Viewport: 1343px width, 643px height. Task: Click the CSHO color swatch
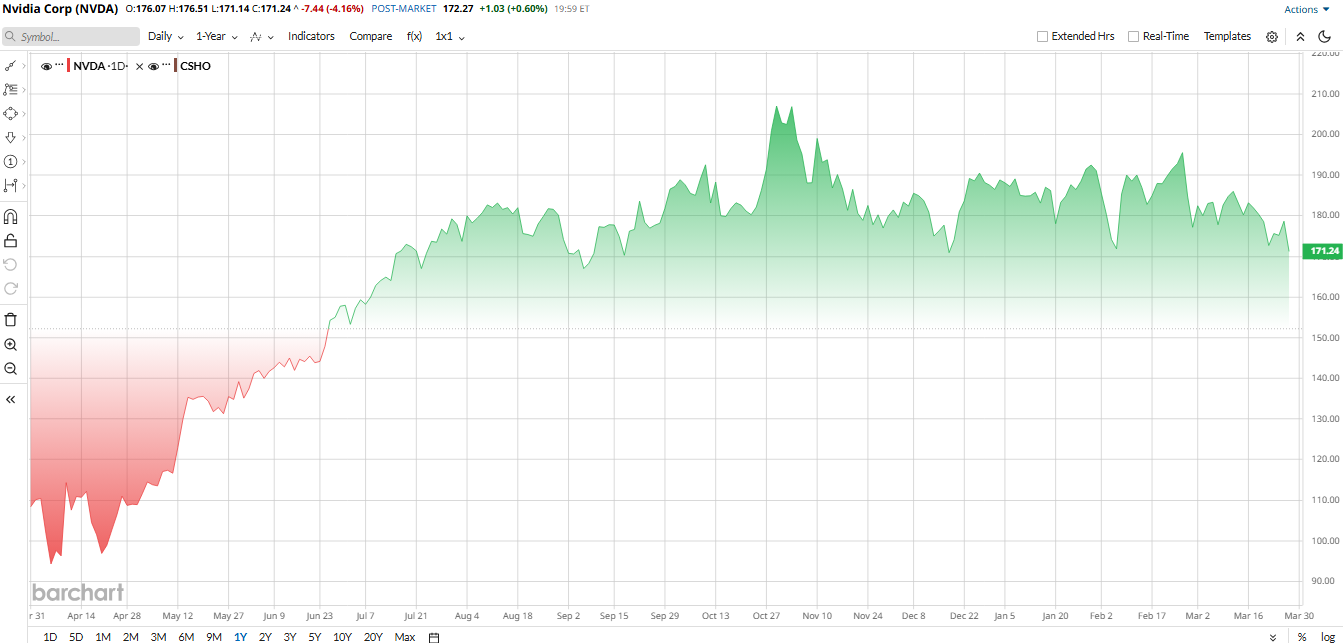[175, 66]
